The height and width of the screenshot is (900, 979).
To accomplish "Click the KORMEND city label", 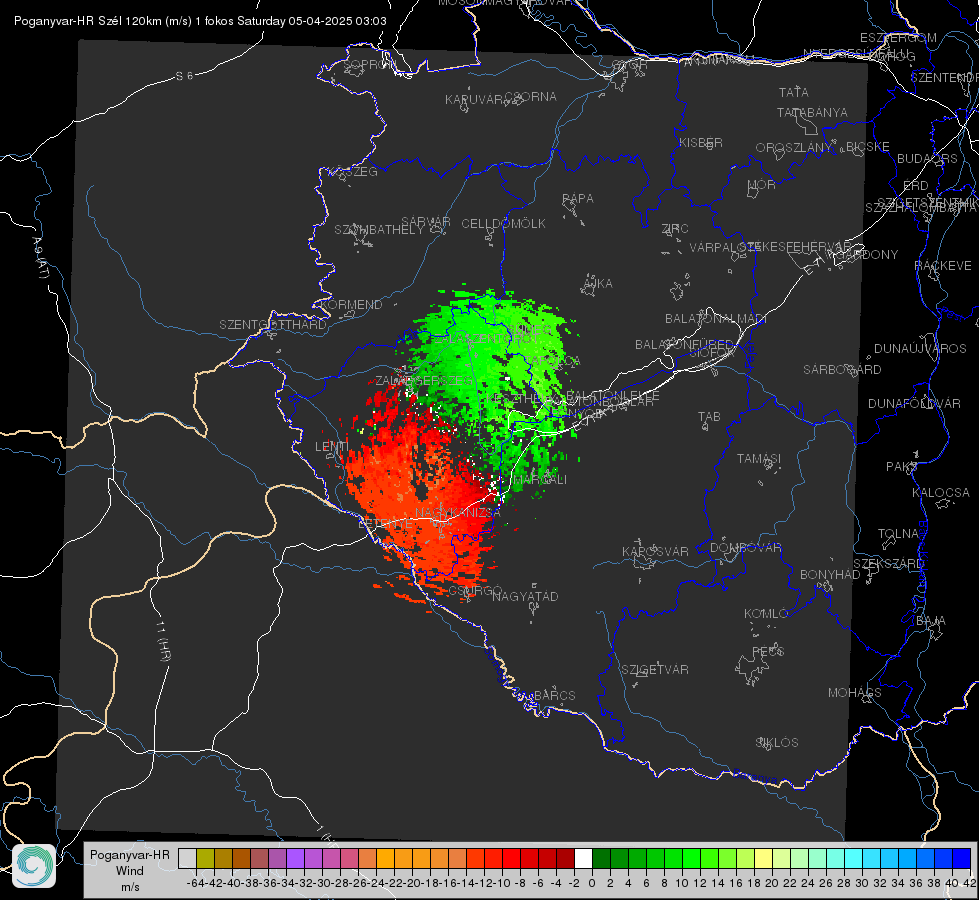I will (x=352, y=305).
